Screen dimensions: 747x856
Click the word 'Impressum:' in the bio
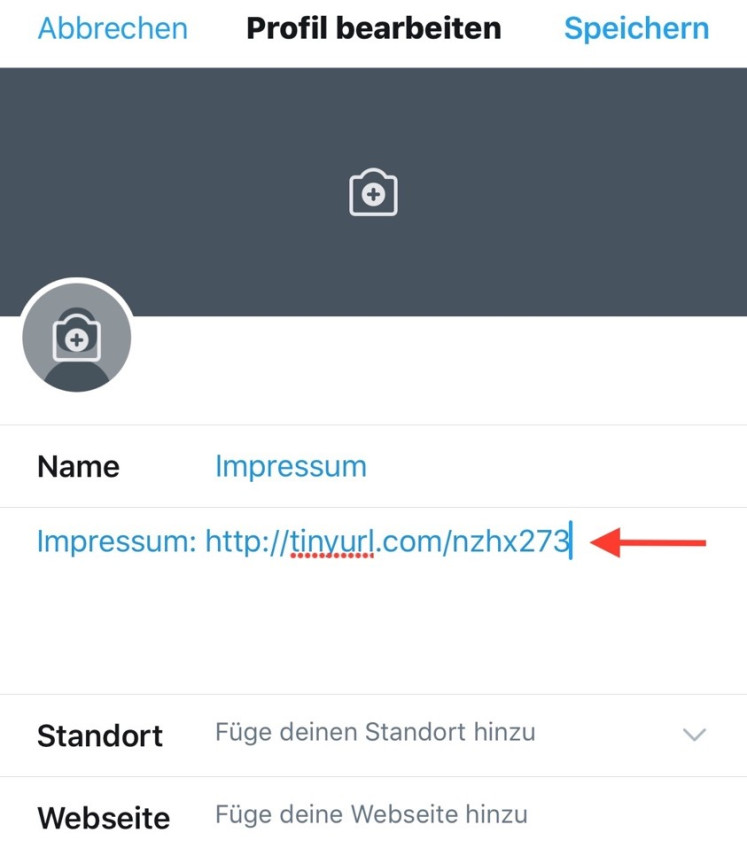point(116,542)
